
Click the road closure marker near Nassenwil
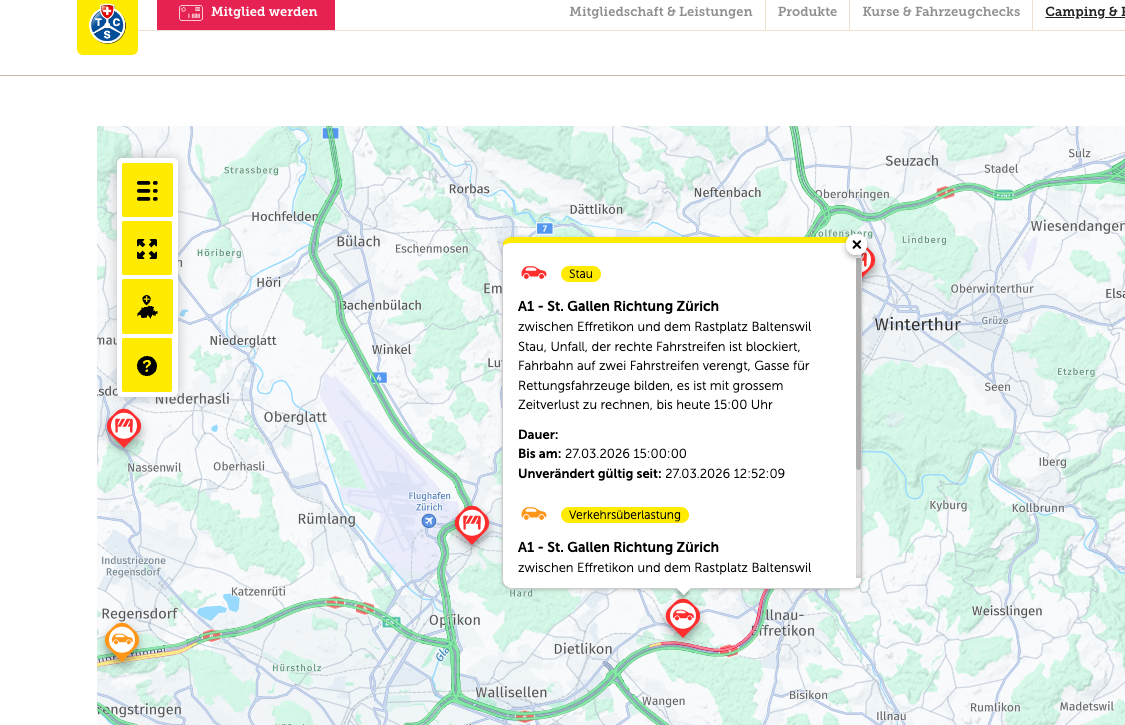[124, 427]
